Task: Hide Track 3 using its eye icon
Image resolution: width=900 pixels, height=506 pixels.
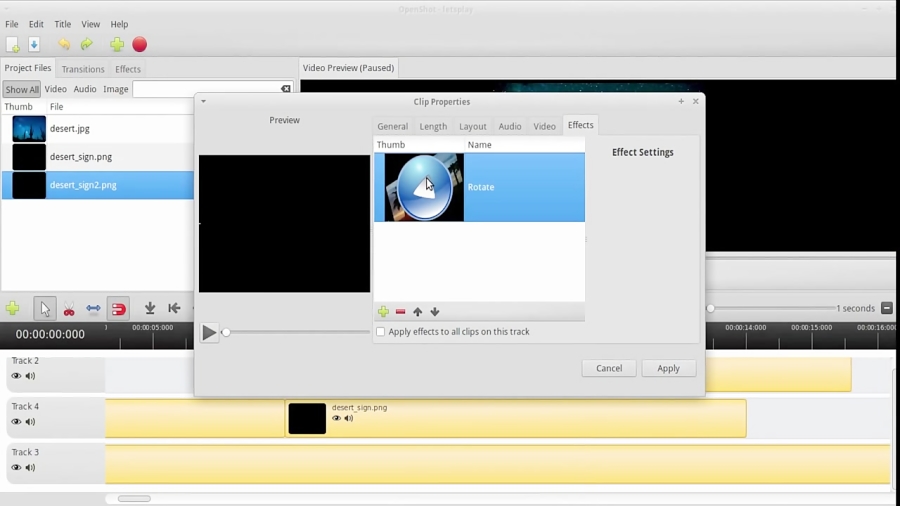Action: (x=16, y=468)
